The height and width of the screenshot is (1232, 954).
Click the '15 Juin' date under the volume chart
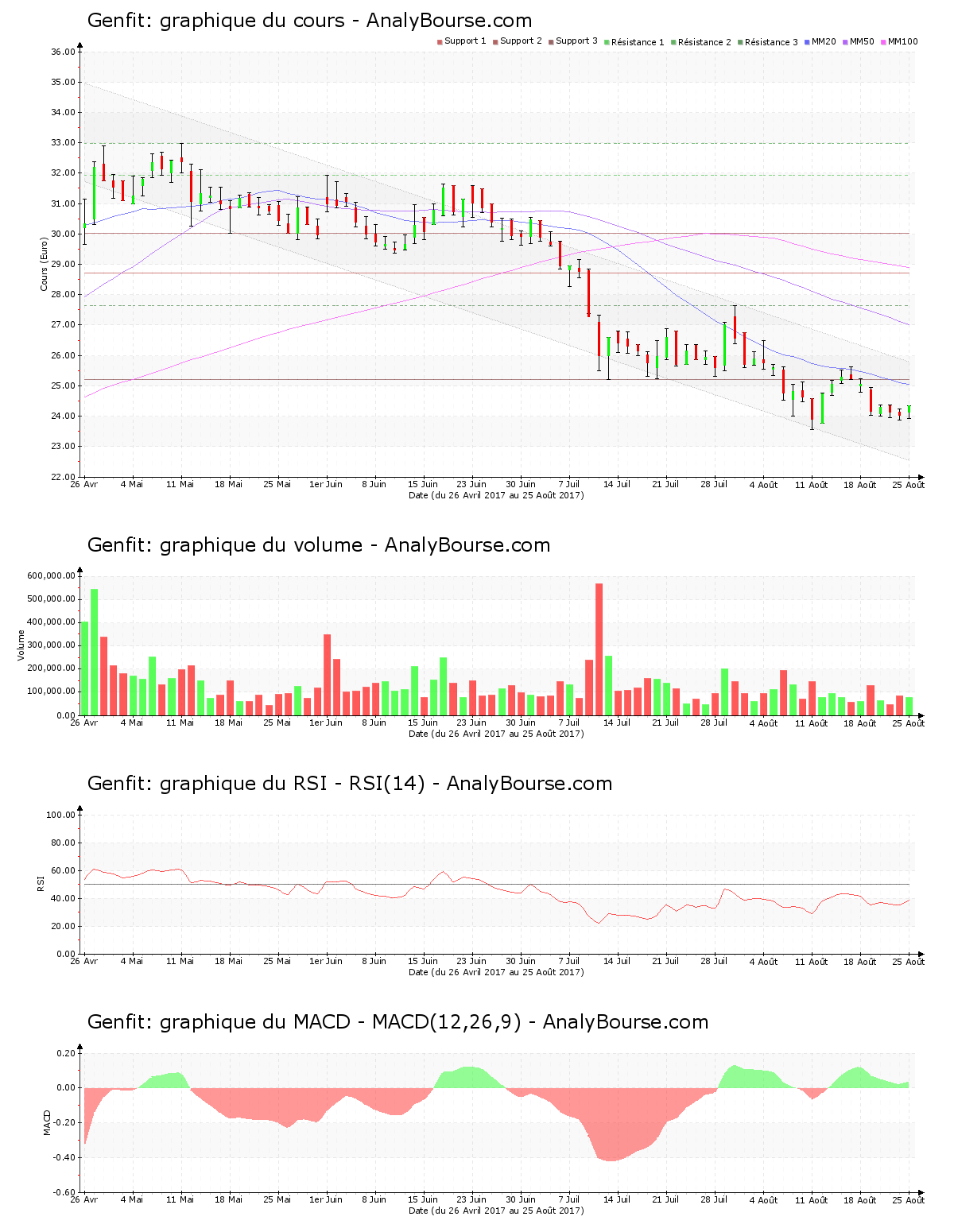423,723
